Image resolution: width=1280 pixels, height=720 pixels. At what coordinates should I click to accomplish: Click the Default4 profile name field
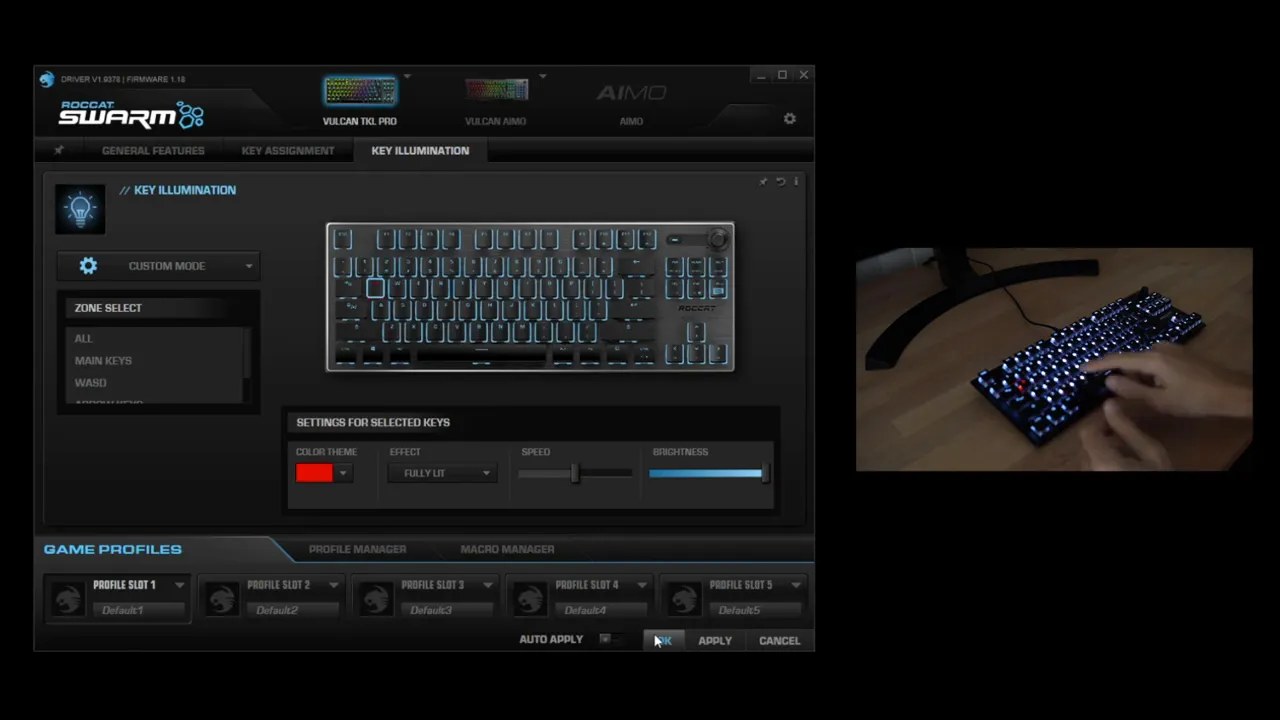pyautogui.click(x=601, y=610)
